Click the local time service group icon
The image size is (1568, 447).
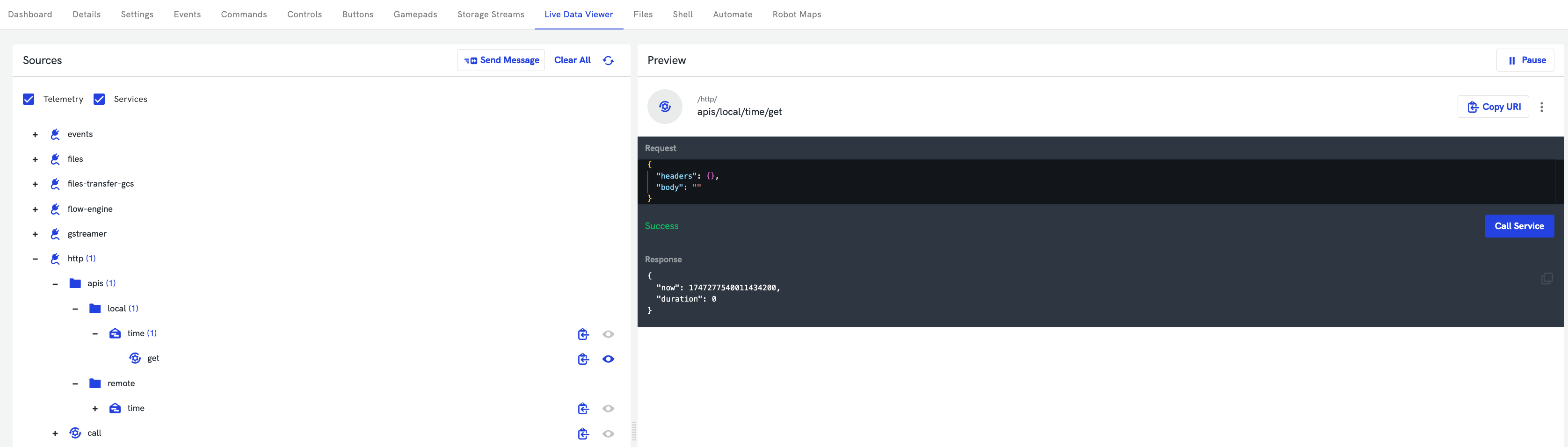(115, 333)
